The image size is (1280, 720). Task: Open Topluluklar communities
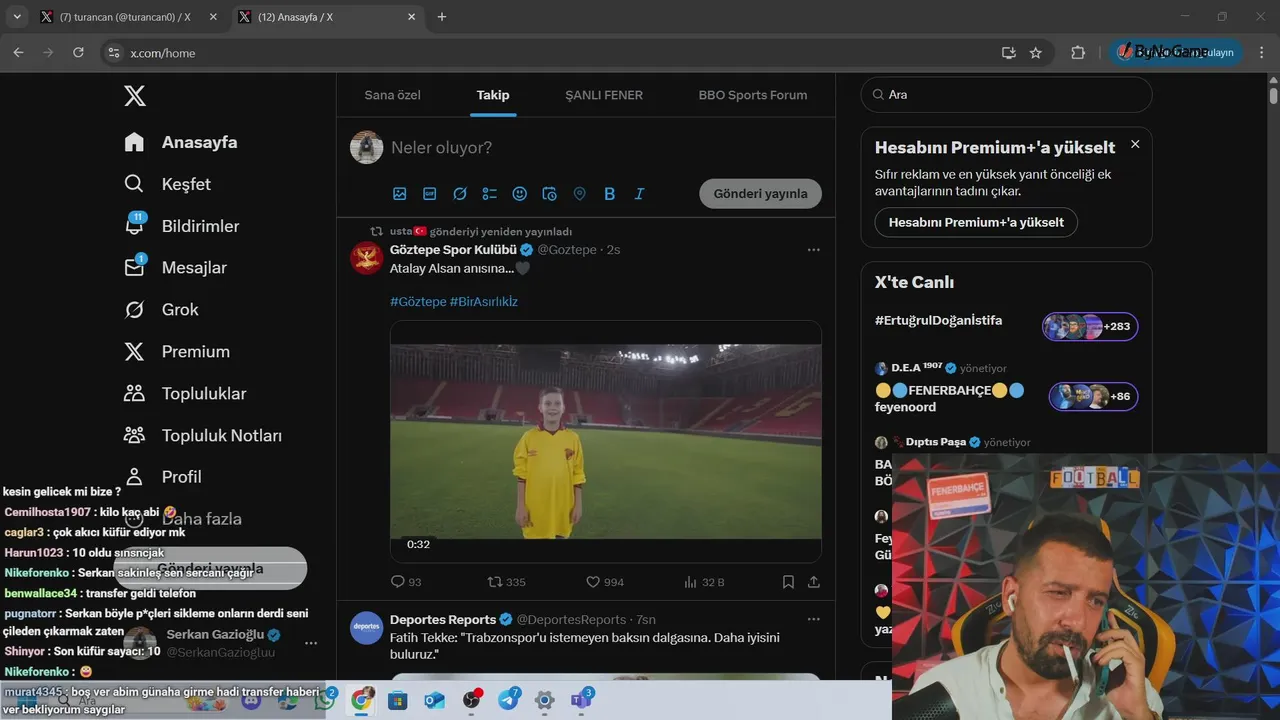point(184,393)
